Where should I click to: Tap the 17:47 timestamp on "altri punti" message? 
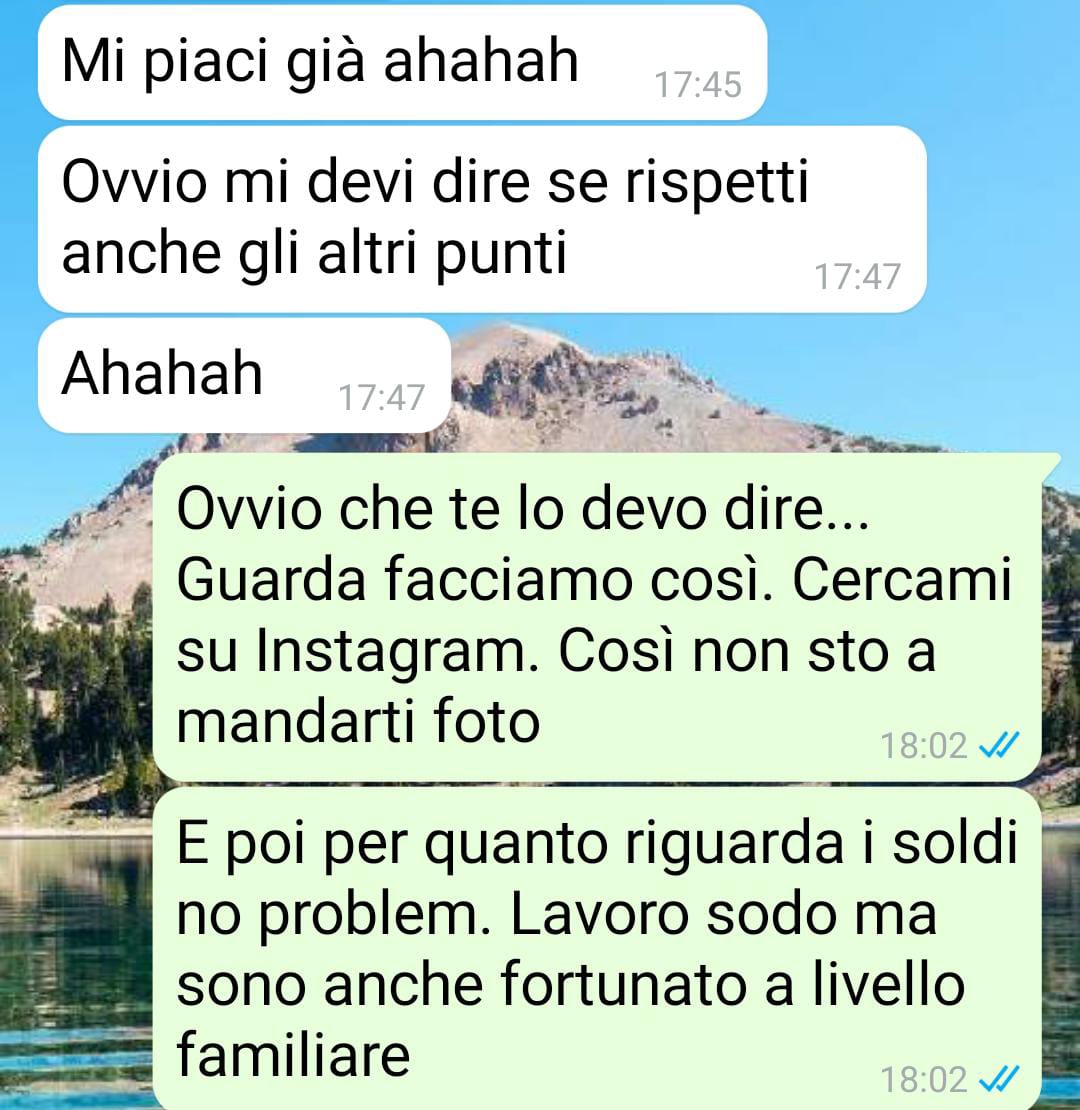tap(857, 277)
